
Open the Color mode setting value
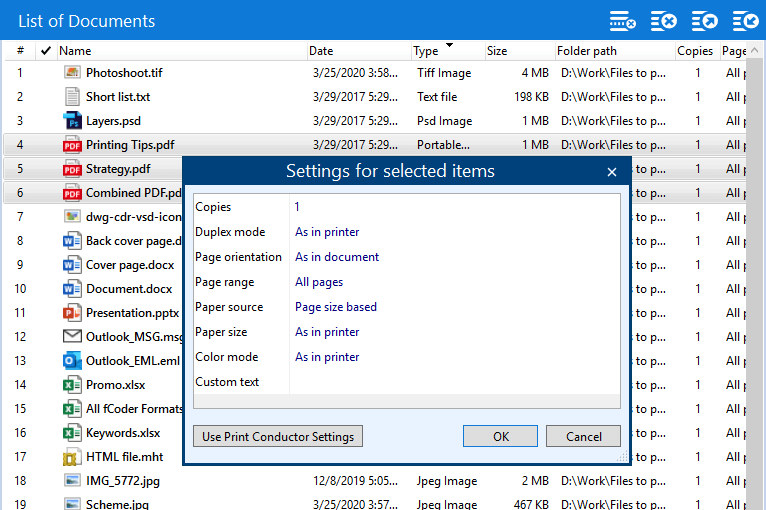coord(327,357)
